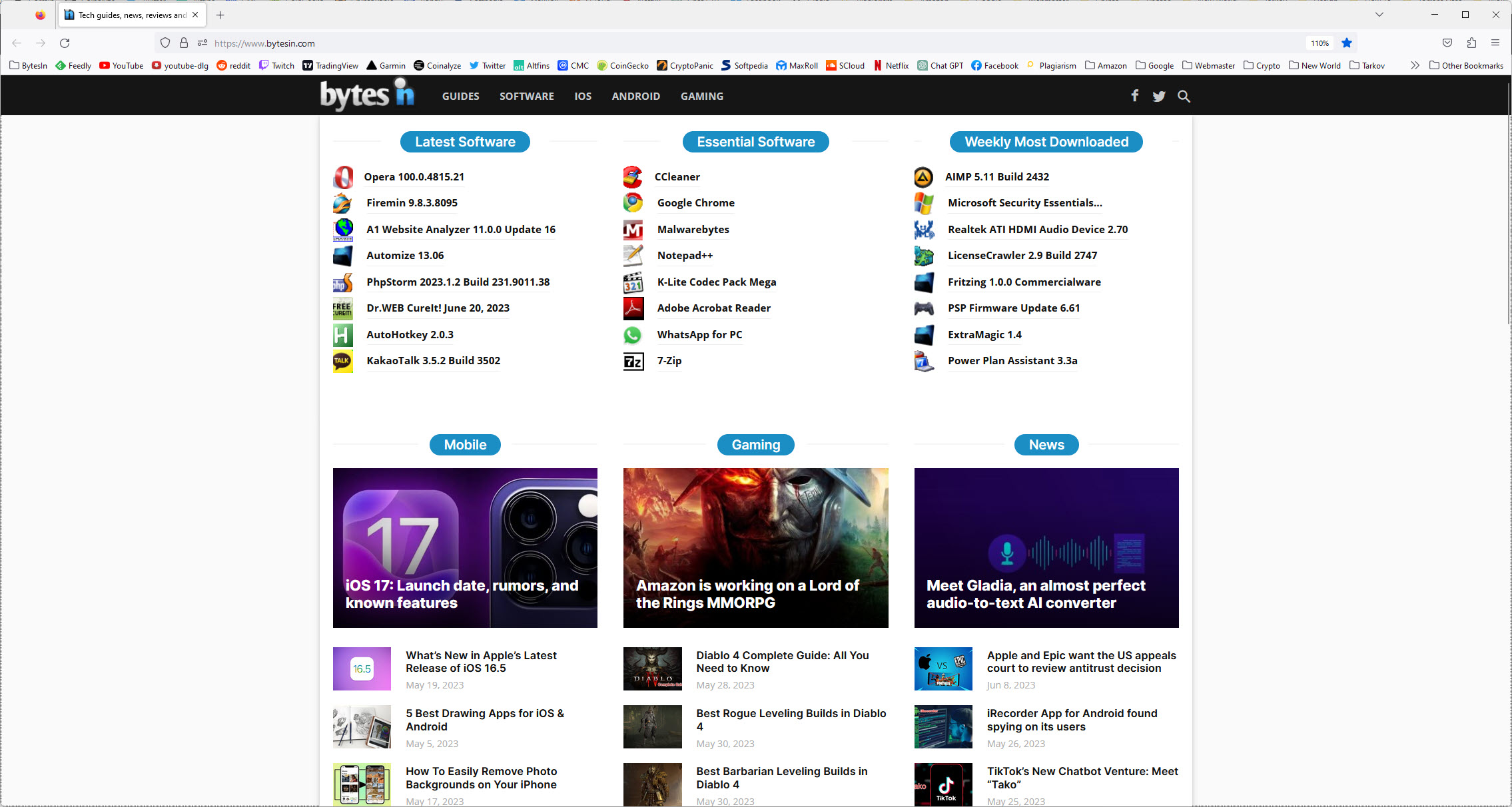Open the GAMING menu item
The width and height of the screenshot is (1512, 807).
point(702,97)
